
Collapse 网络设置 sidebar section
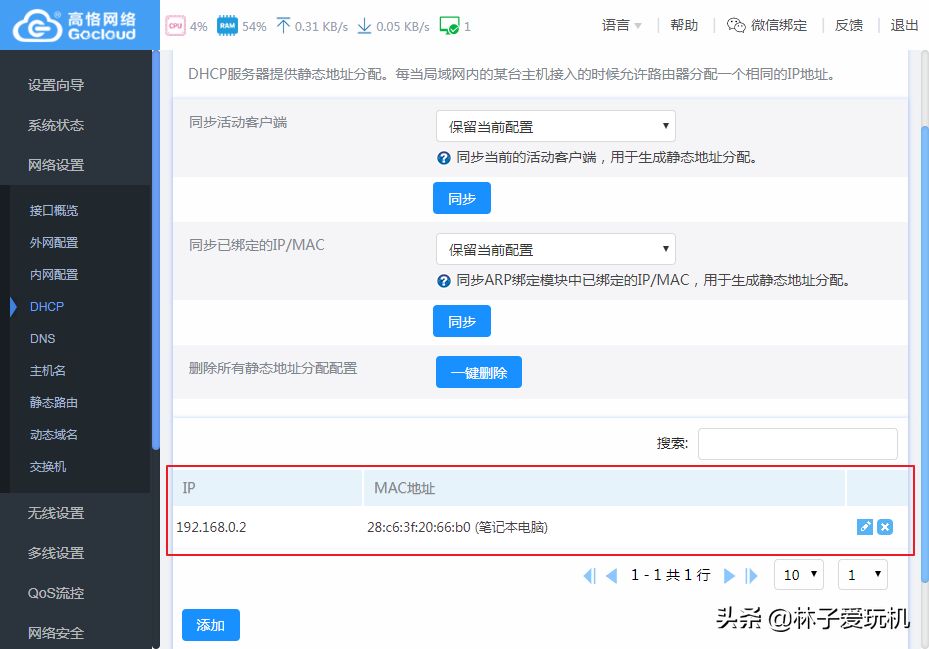point(56,165)
